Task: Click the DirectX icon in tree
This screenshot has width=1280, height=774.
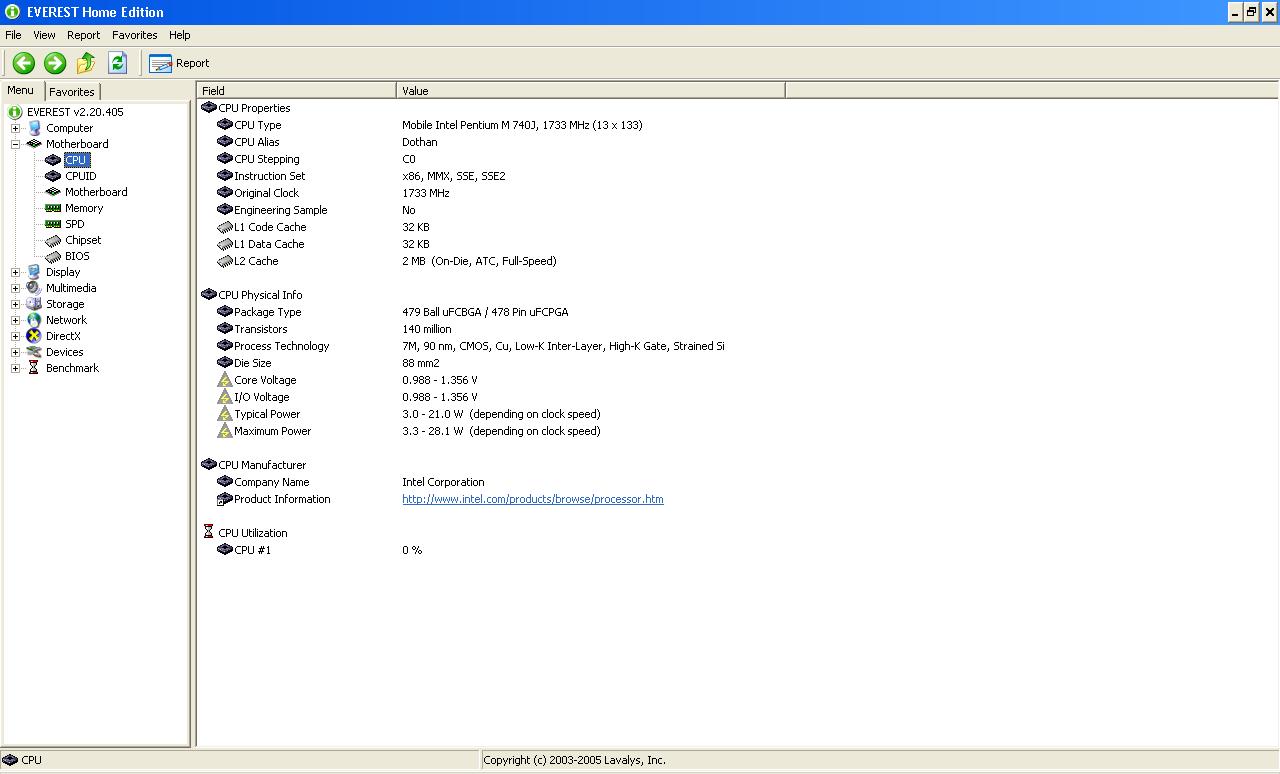Action: (35, 336)
